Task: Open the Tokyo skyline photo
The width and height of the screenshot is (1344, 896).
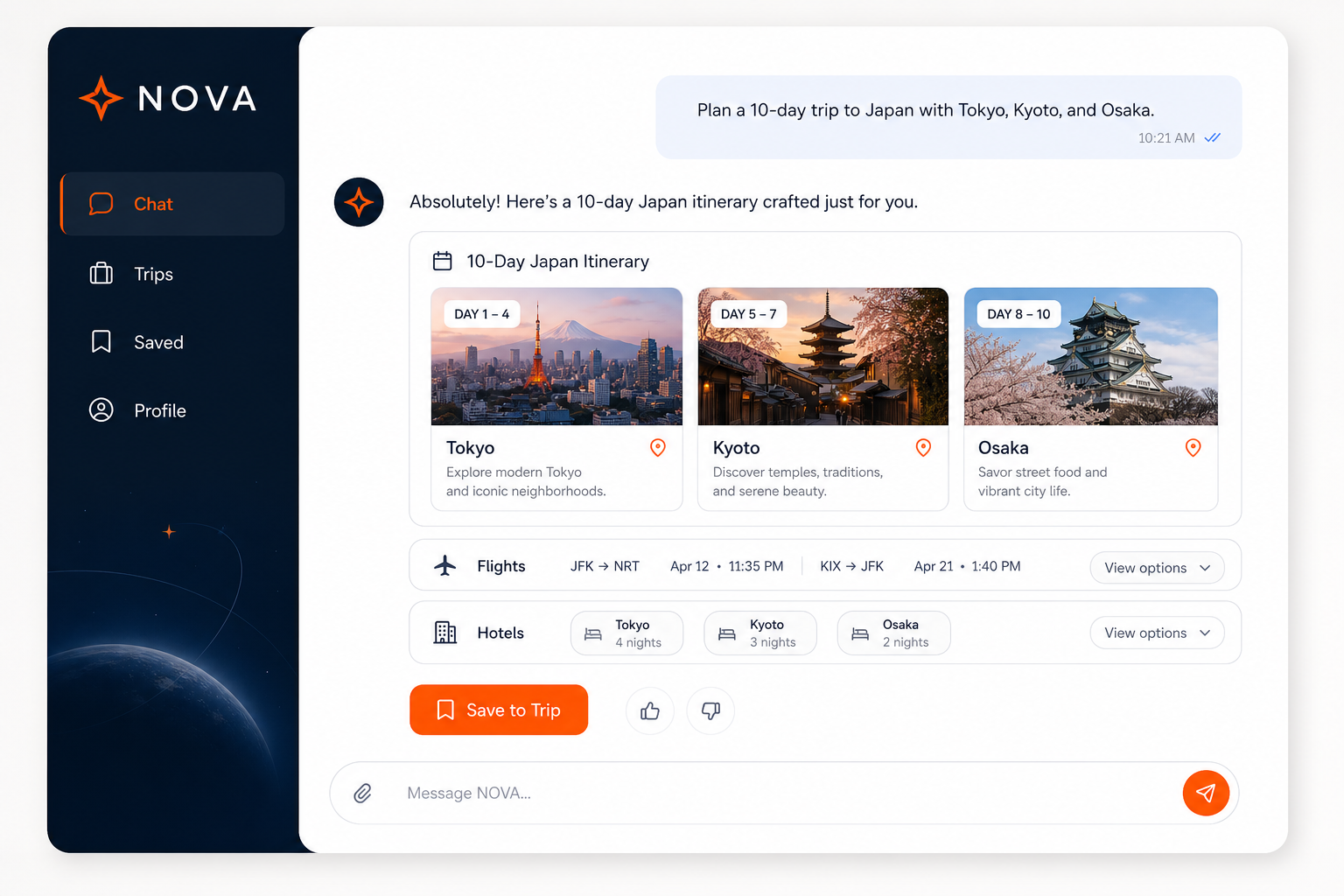Action: coord(556,356)
